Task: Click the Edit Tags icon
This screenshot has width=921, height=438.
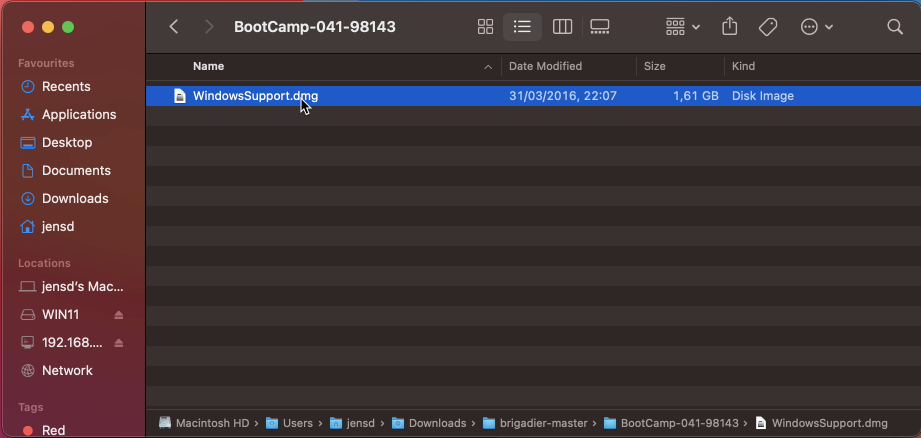Action: [768, 26]
